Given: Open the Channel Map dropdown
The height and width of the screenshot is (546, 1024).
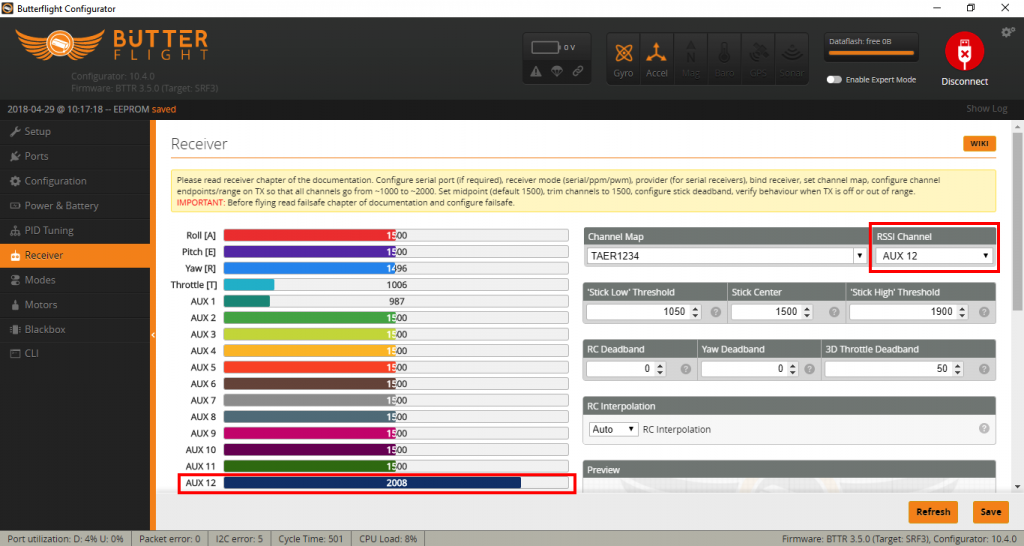Looking at the screenshot, I should coord(726,256).
